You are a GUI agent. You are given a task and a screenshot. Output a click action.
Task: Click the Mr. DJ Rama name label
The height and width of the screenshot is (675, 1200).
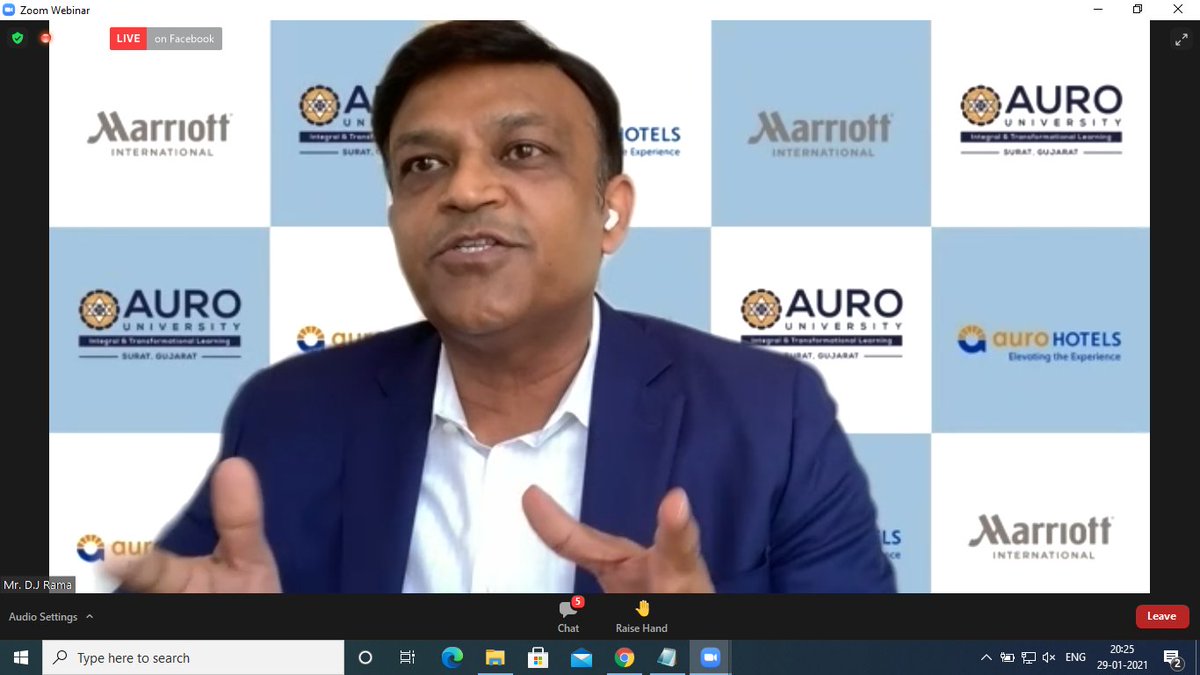coord(38,585)
